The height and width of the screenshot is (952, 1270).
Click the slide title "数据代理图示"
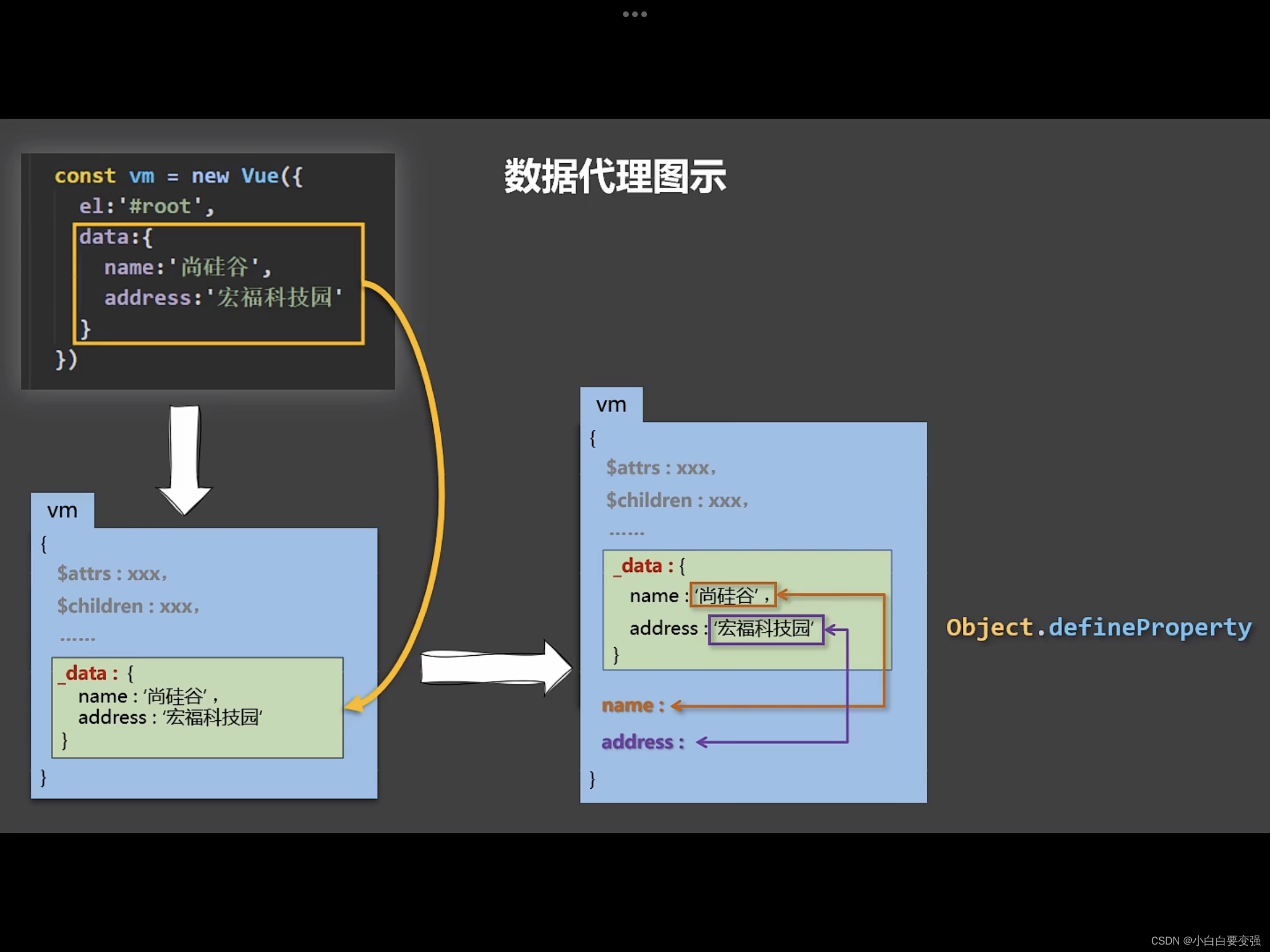(615, 176)
